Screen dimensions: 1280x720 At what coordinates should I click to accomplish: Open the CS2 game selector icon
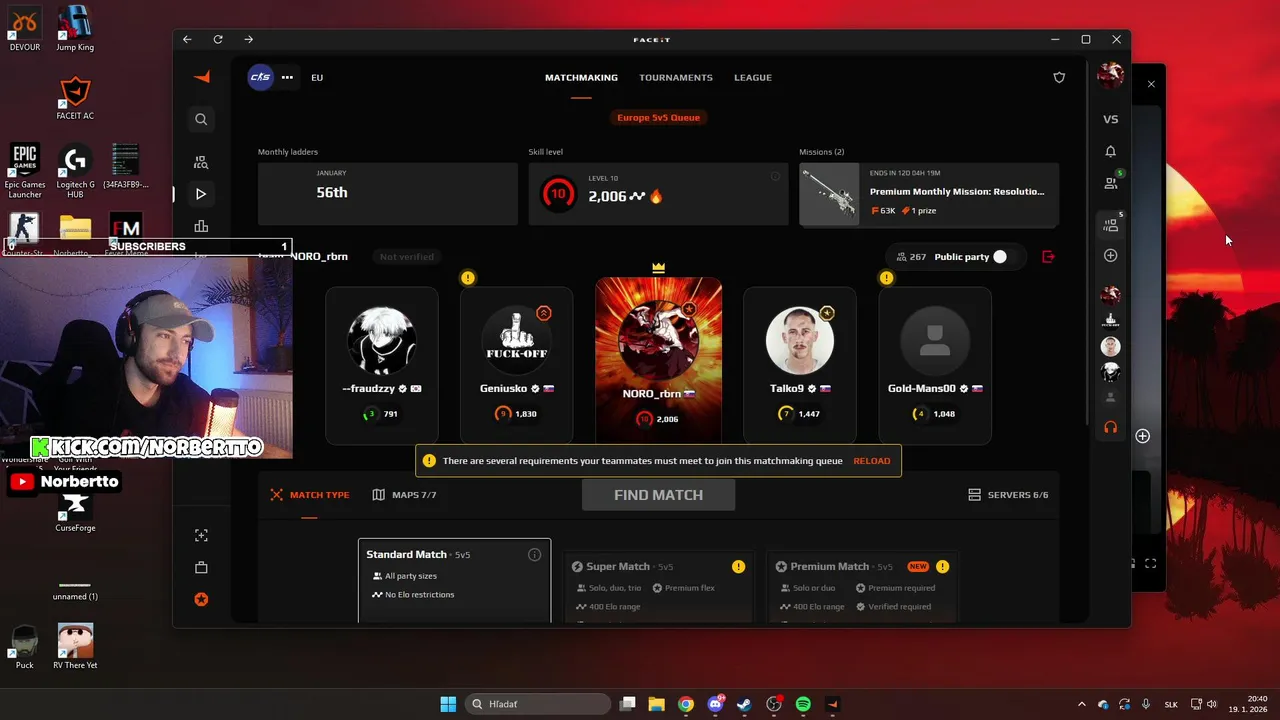point(260,77)
